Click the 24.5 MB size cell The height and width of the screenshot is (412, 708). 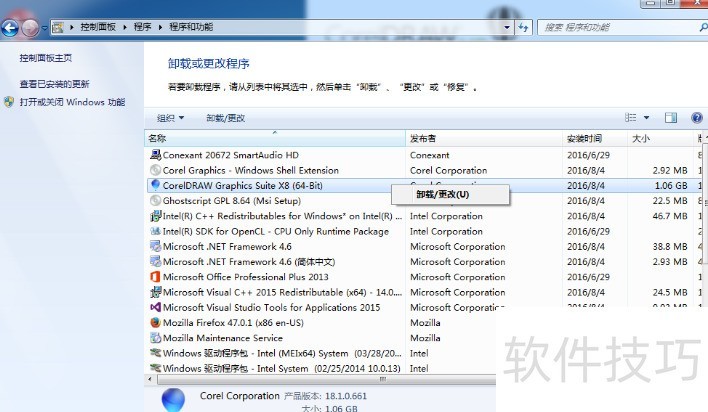tap(670, 292)
